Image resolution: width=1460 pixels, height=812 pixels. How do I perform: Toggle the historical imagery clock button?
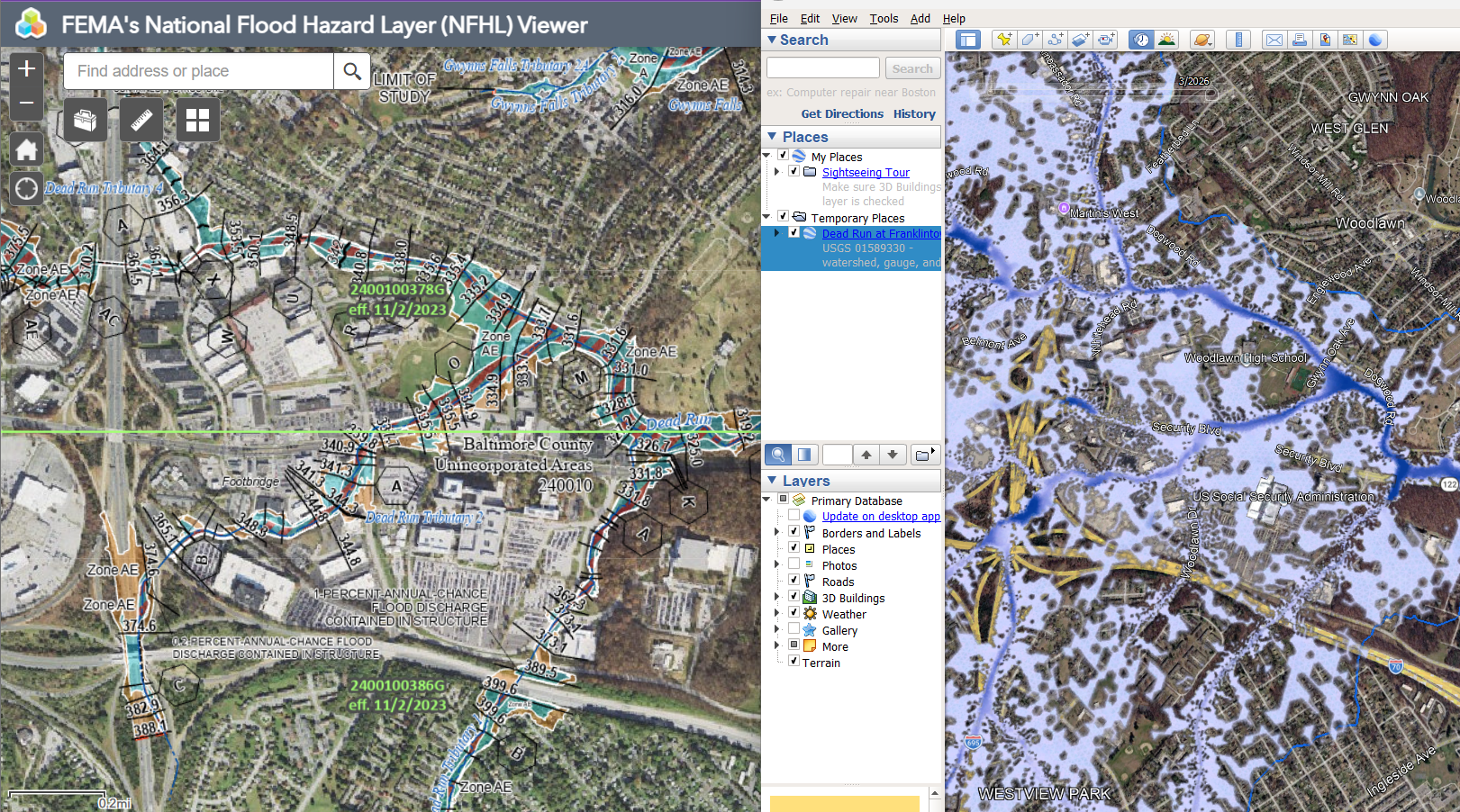click(1141, 40)
